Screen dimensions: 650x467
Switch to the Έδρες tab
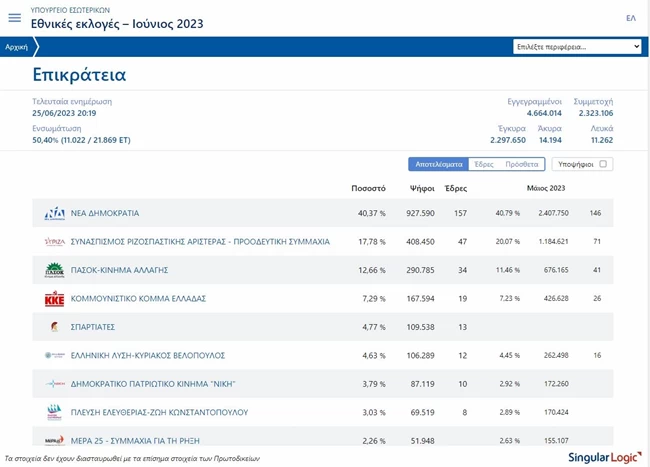(484, 164)
